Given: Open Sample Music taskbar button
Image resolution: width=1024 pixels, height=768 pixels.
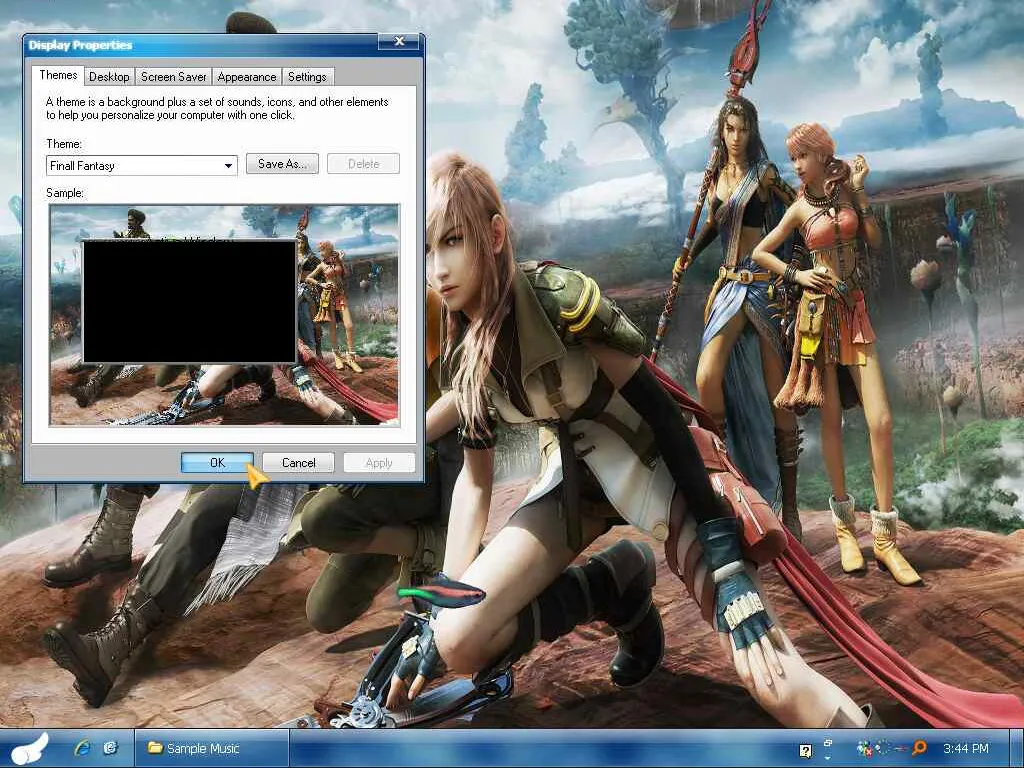Looking at the screenshot, I should [x=212, y=748].
